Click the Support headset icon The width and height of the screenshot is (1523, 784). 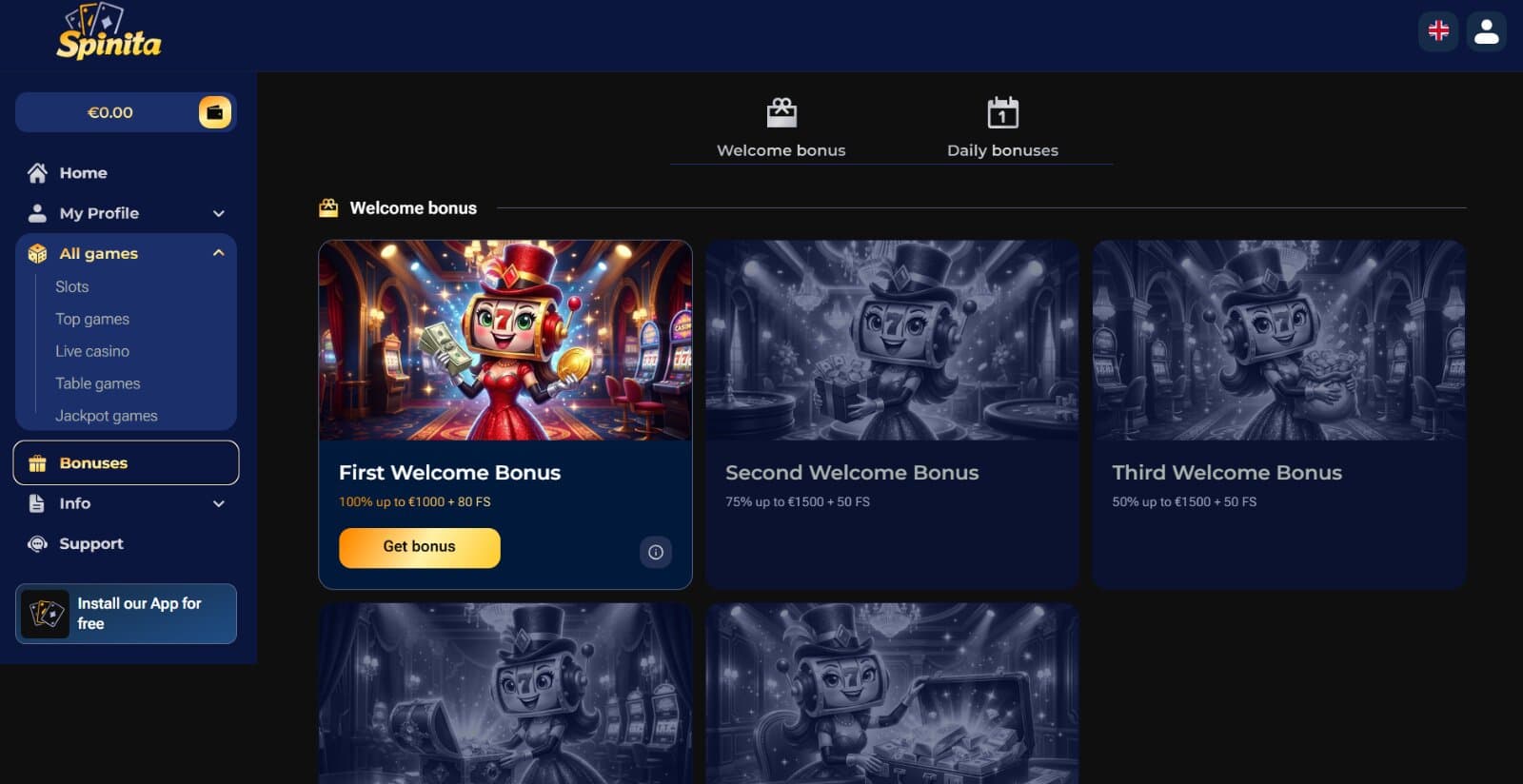(x=37, y=543)
